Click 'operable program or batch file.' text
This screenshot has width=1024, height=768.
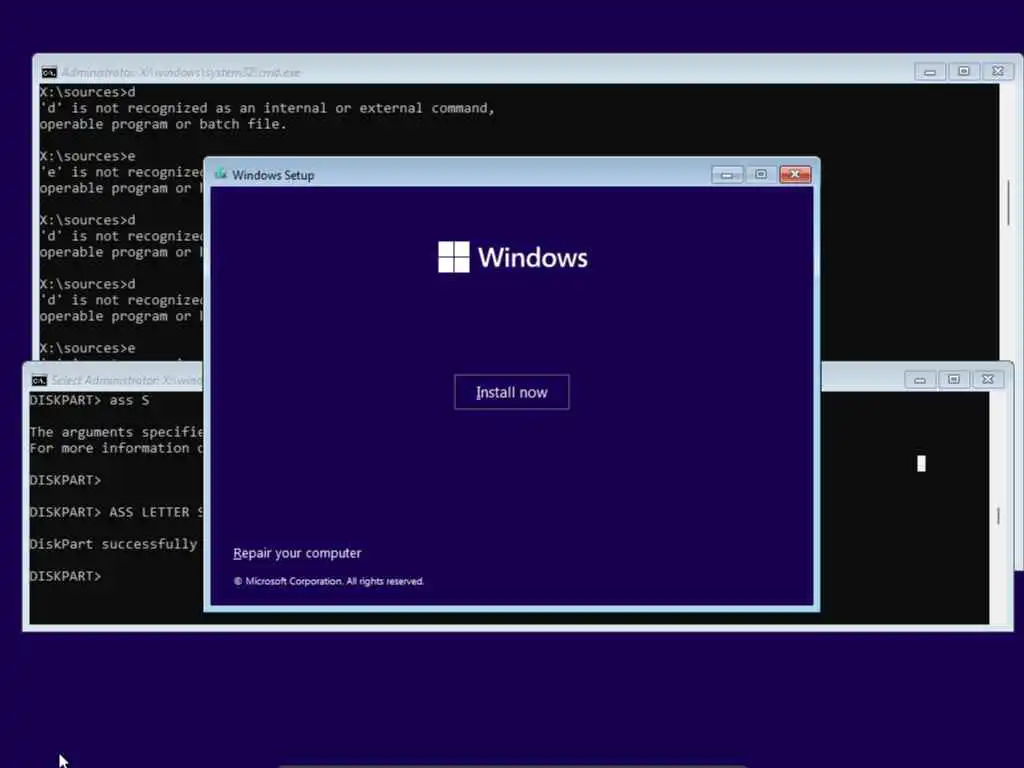click(x=163, y=124)
